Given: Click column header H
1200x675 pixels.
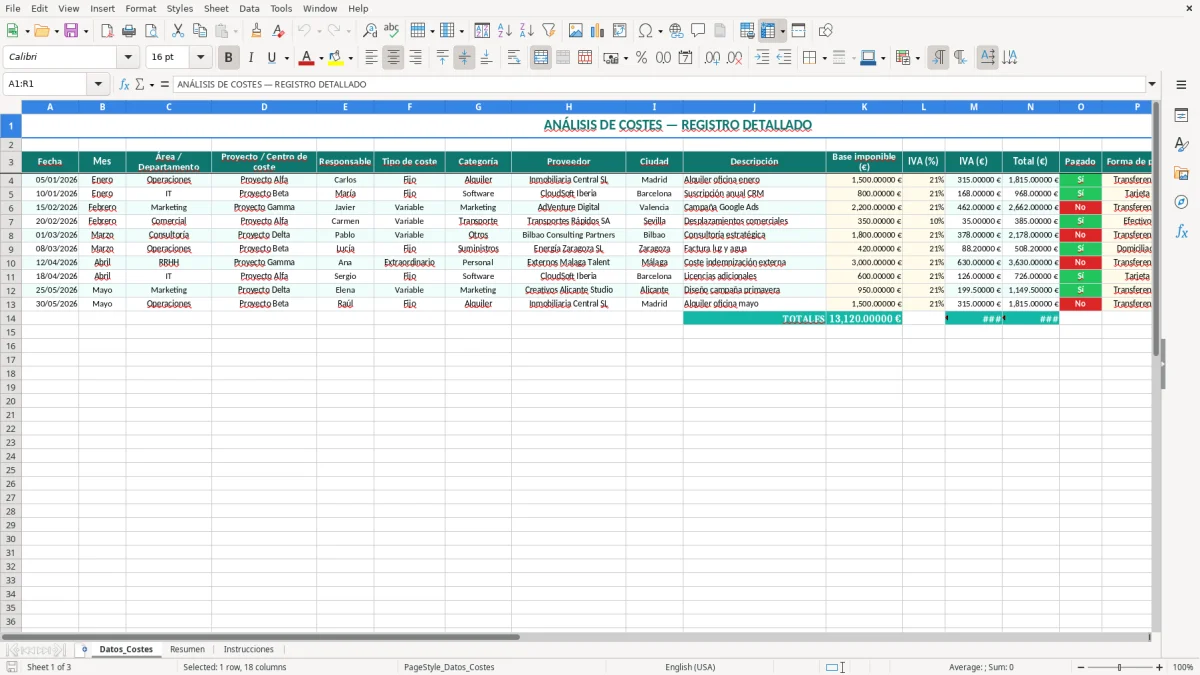Looking at the screenshot, I should pos(568,106).
